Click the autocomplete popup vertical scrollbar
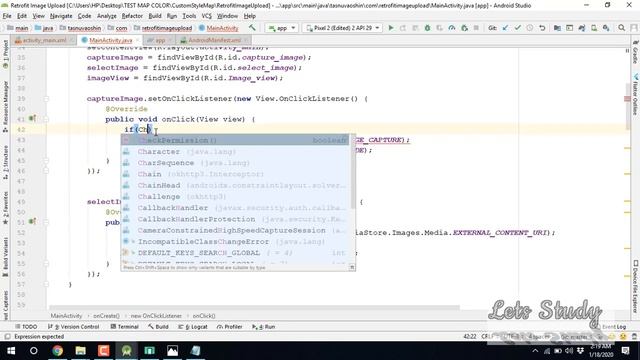The image size is (640, 360). (353, 171)
